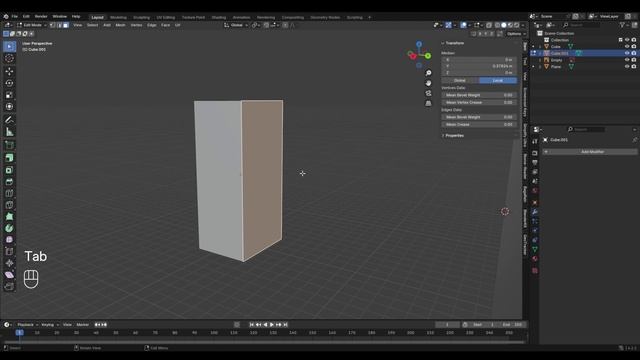Select the Rip Region tool
Viewport: 640px width, 360px height.
click(9, 287)
